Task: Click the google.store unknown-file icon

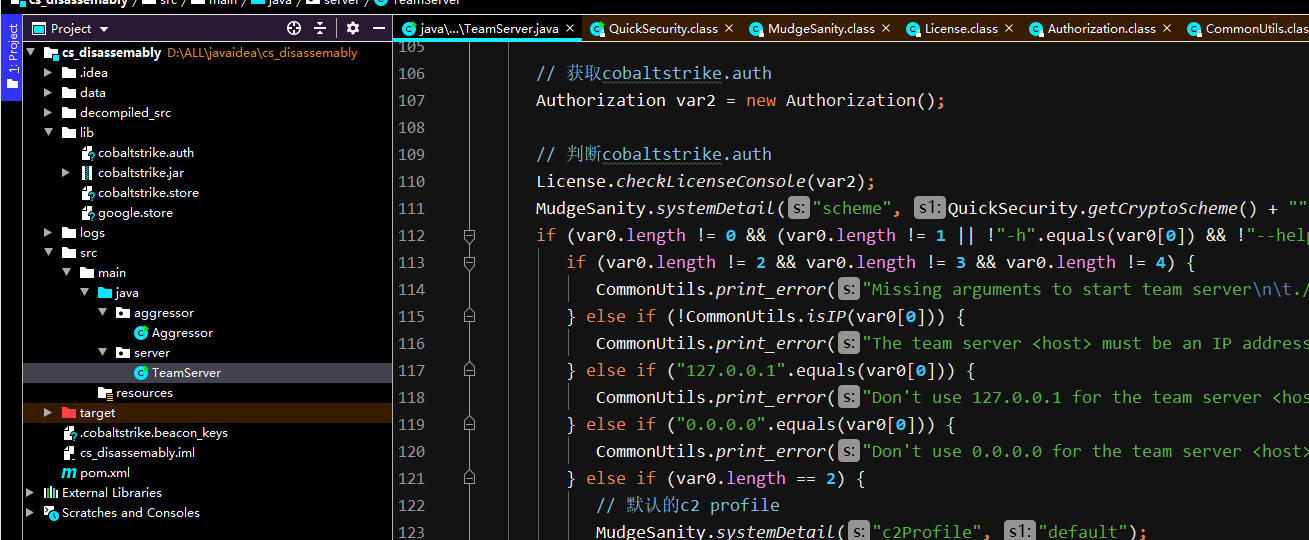Action: coord(88,213)
